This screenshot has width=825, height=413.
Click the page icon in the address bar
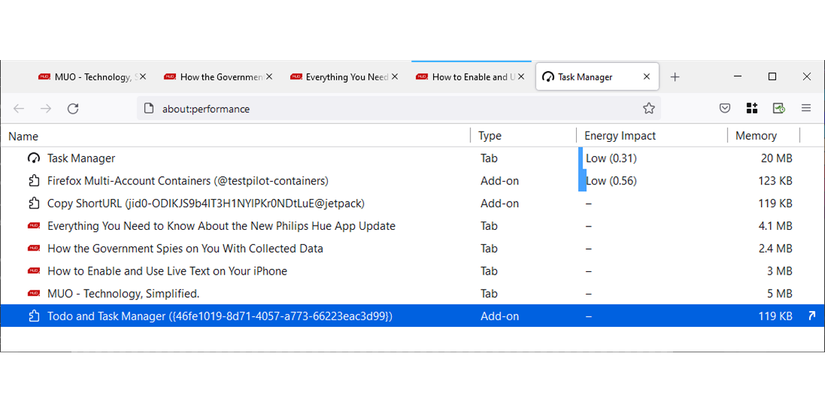[149, 108]
